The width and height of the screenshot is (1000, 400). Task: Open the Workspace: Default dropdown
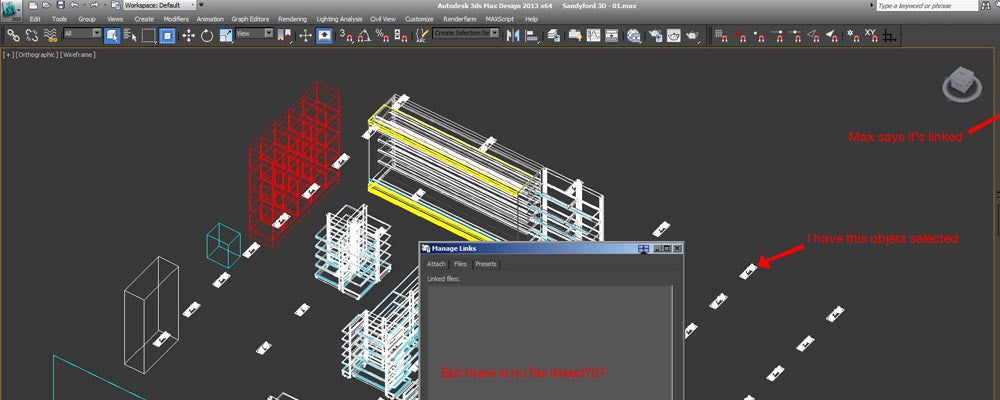pos(159,6)
